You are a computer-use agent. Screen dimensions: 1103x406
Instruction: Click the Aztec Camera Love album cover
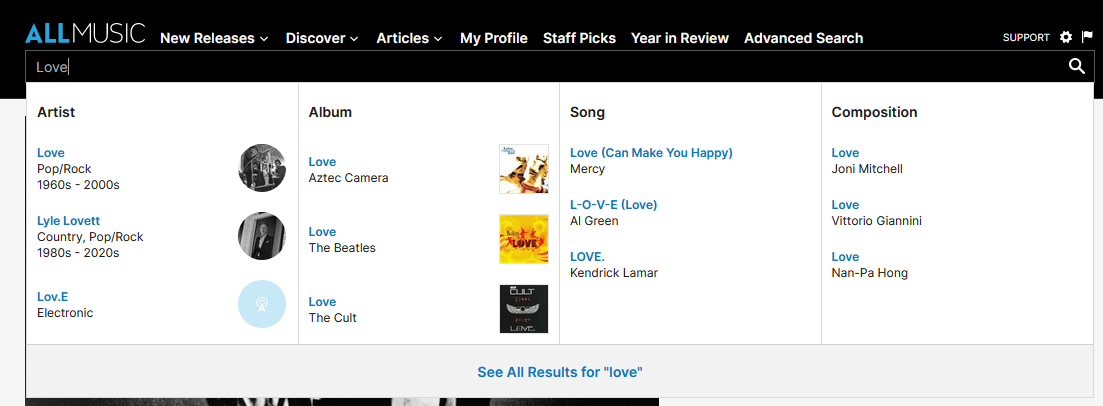tap(524, 169)
